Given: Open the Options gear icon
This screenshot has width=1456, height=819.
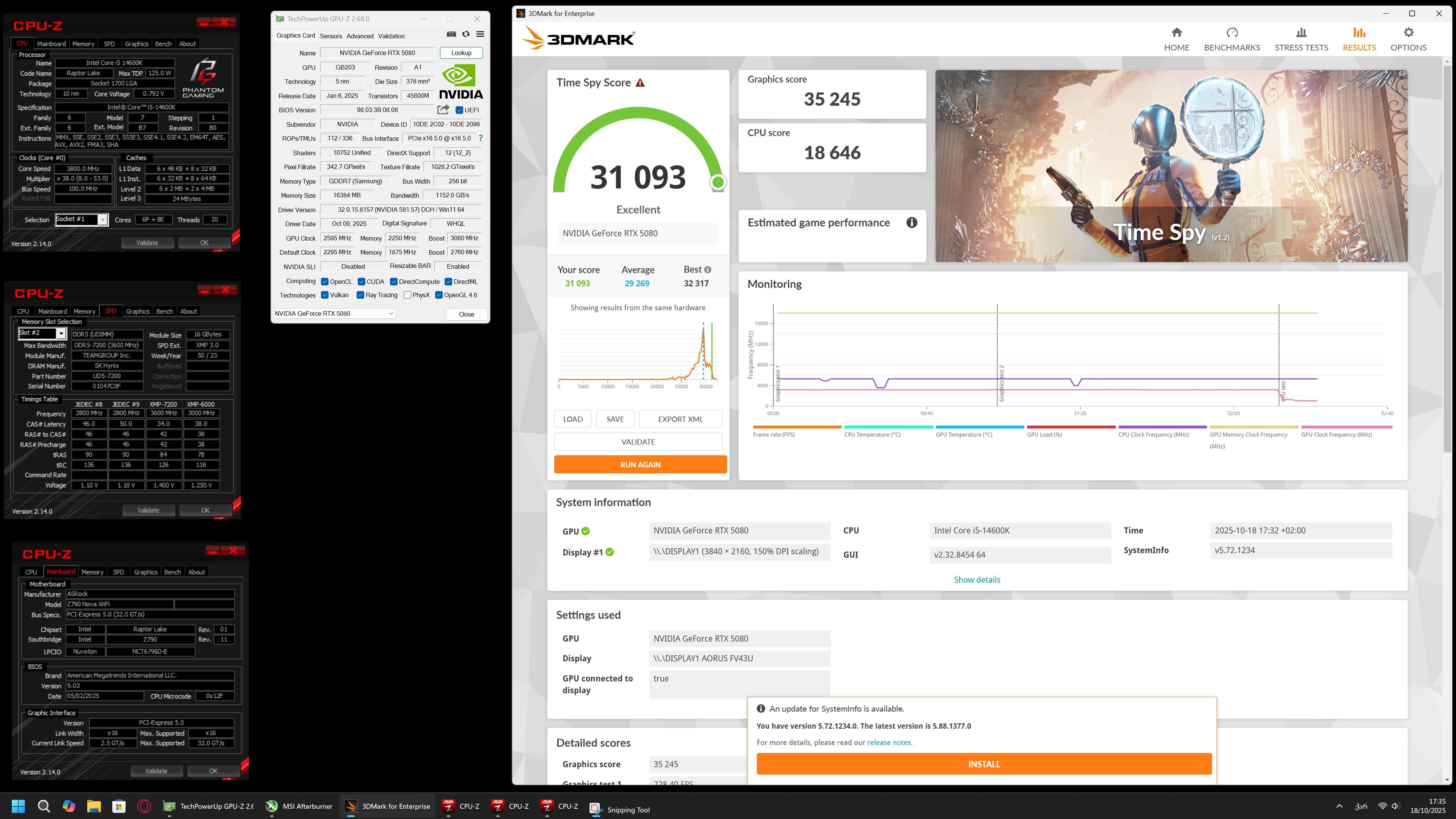Looking at the screenshot, I should tap(1408, 33).
